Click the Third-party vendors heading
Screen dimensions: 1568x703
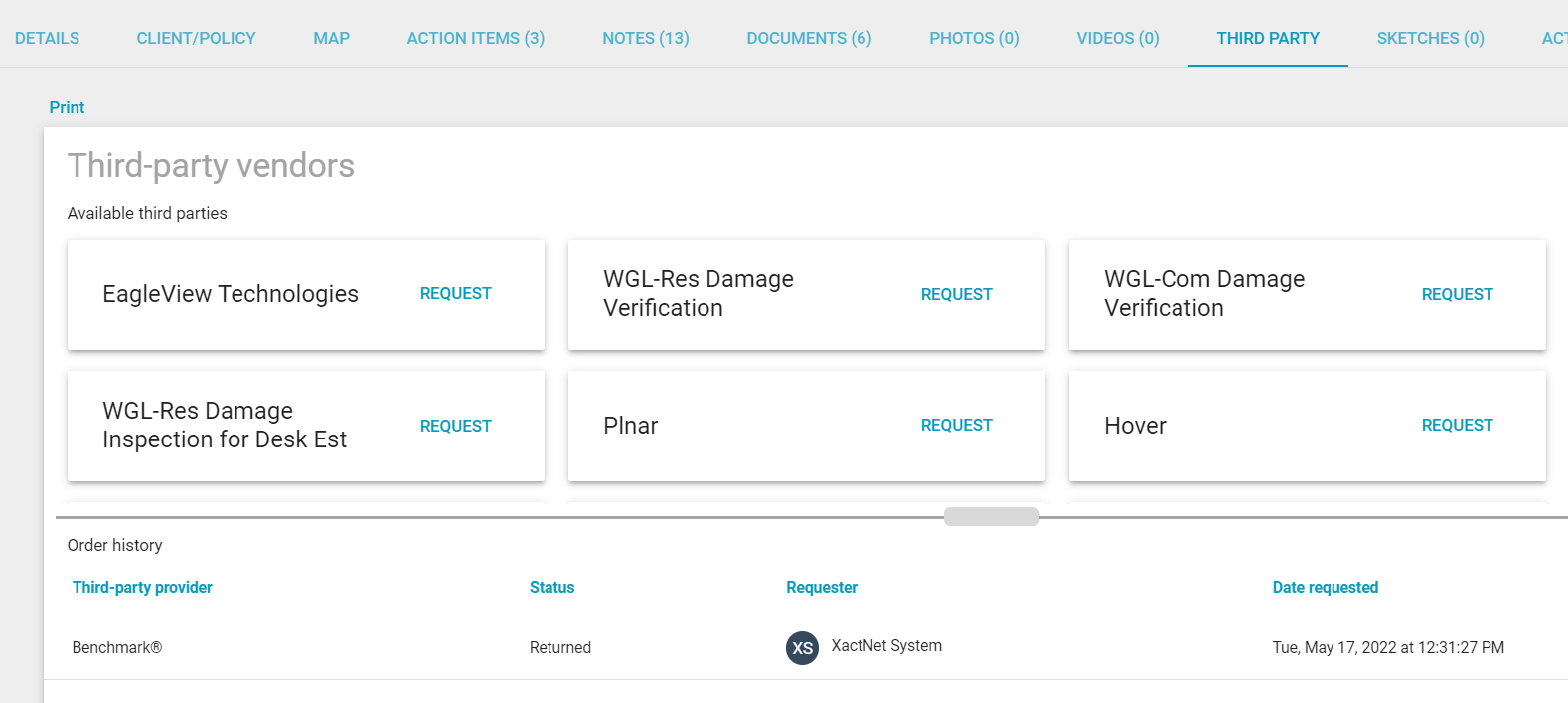[211, 165]
